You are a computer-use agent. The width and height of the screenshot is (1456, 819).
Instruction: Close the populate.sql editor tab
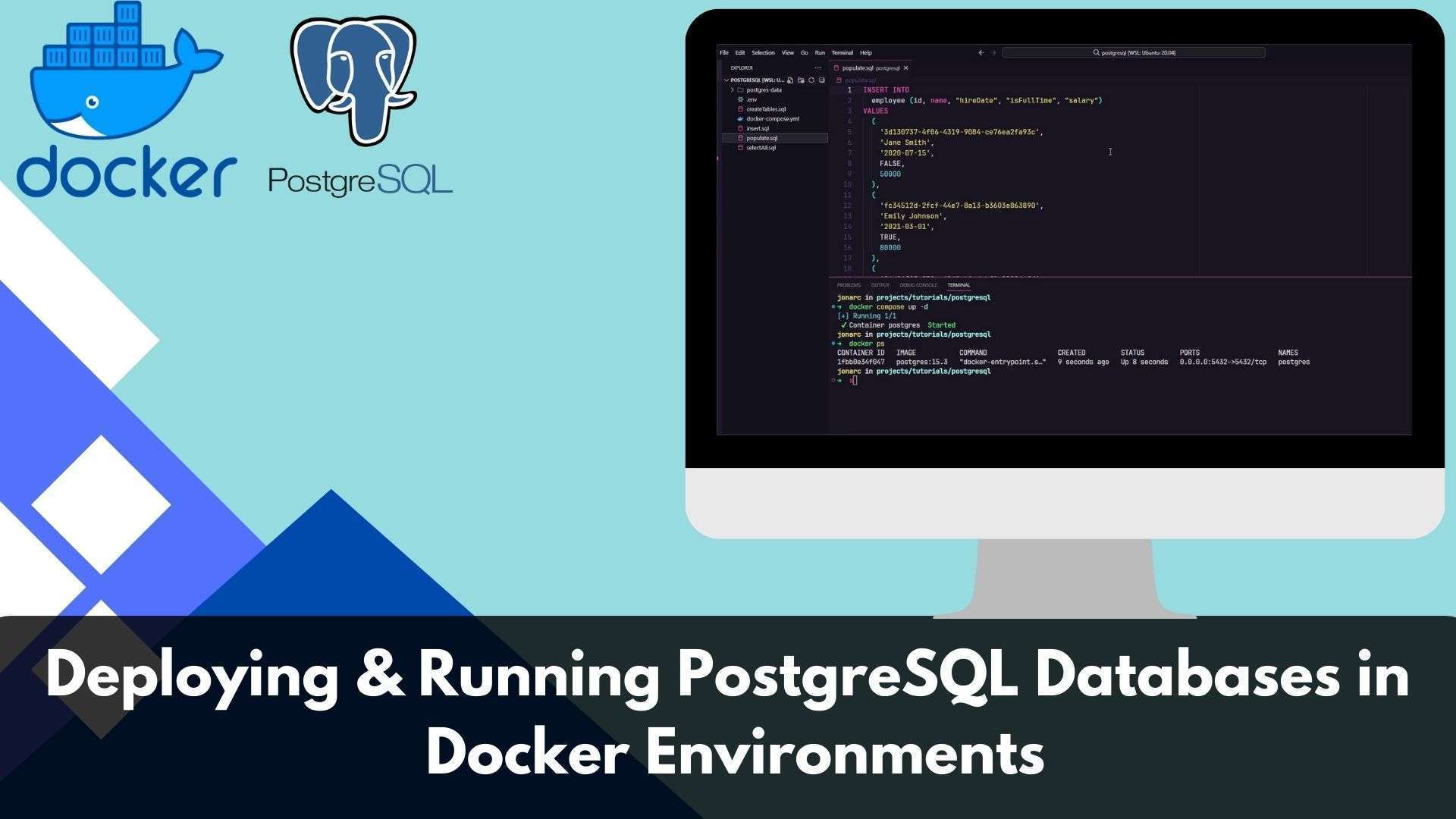pos(905,67)
